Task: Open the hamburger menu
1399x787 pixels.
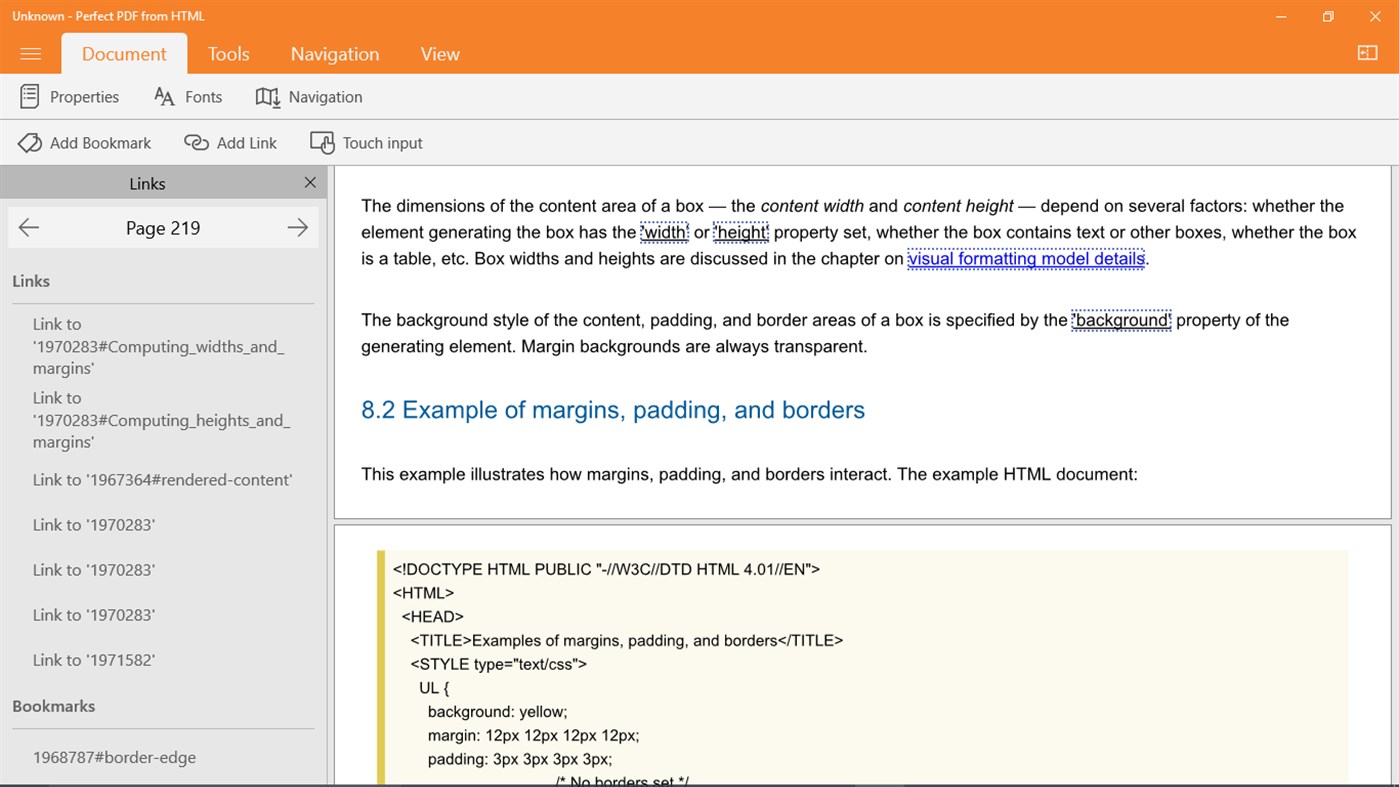Action: coord(30,53)
